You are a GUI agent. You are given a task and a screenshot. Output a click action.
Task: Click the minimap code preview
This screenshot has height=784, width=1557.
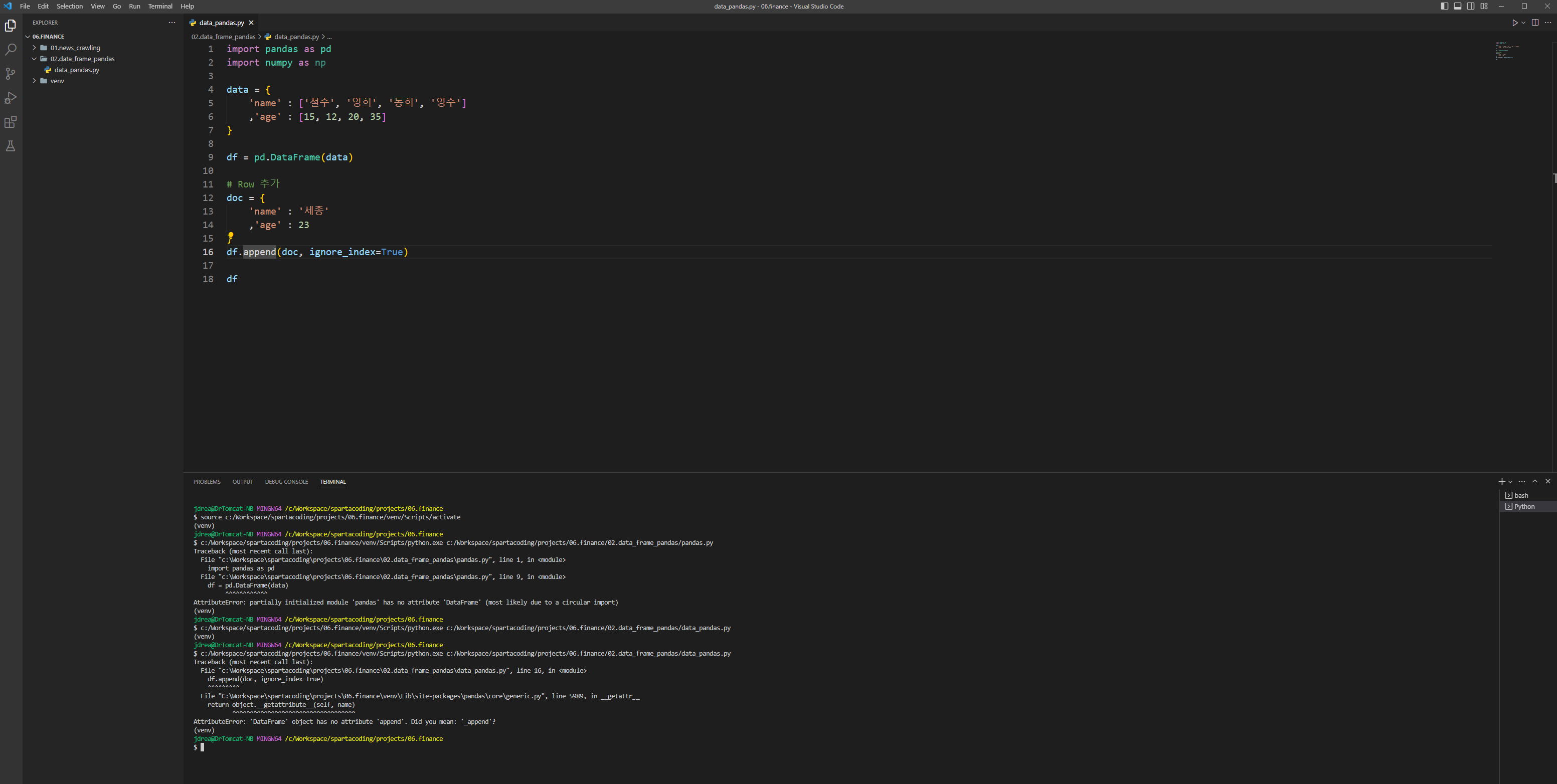click(x=1507, y=50)
